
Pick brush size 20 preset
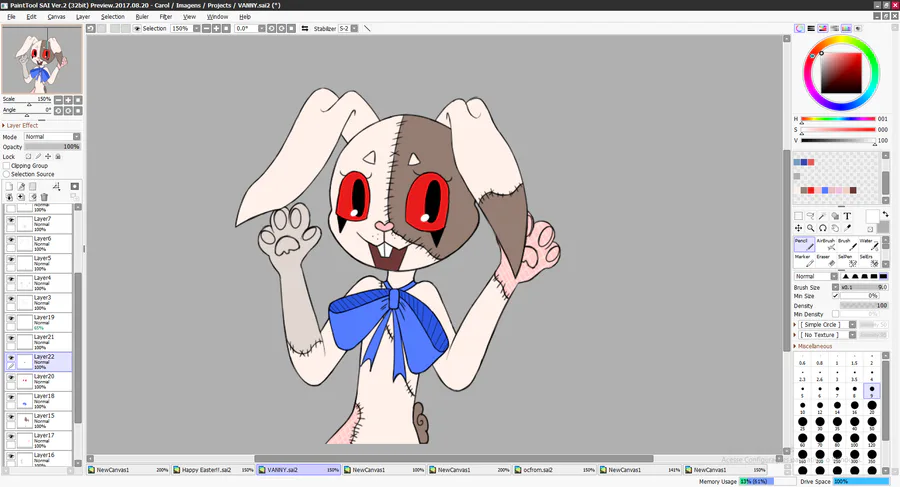tap(872, 407)
